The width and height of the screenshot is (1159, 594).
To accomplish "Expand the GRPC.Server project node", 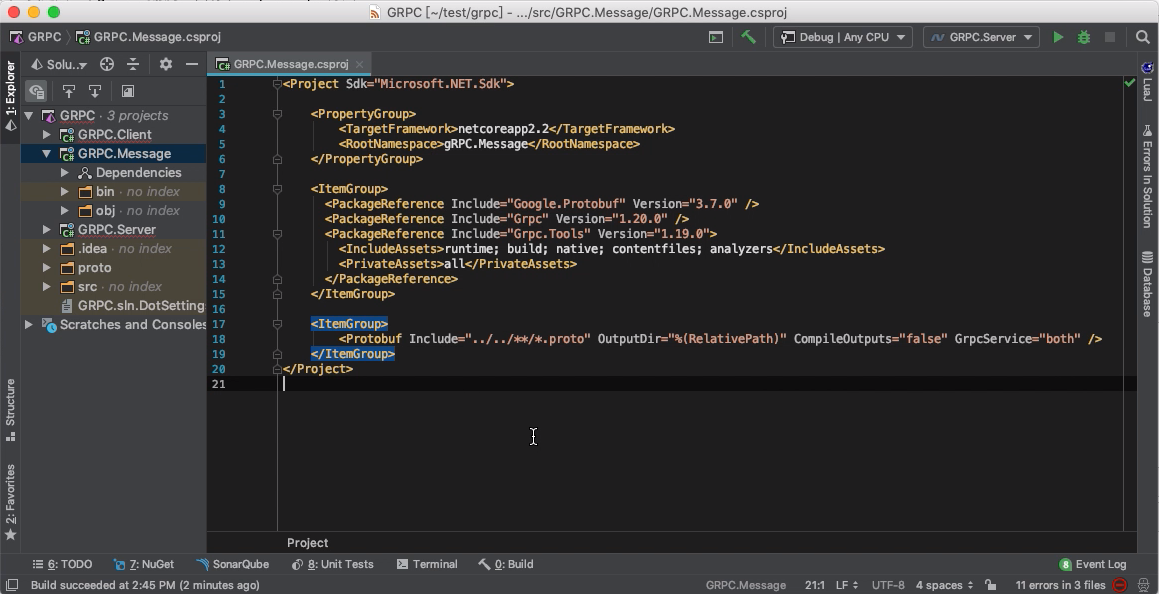I will pyautogui.click(x=47, y=230).
